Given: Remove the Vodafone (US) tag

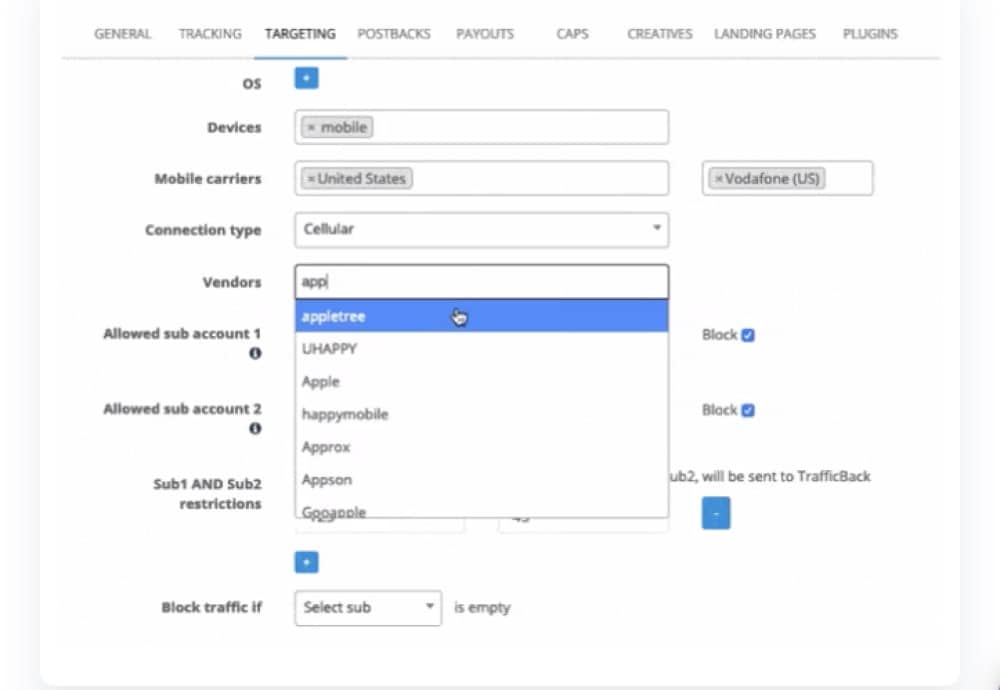Looking at the screenshot, I should (718, 179).
